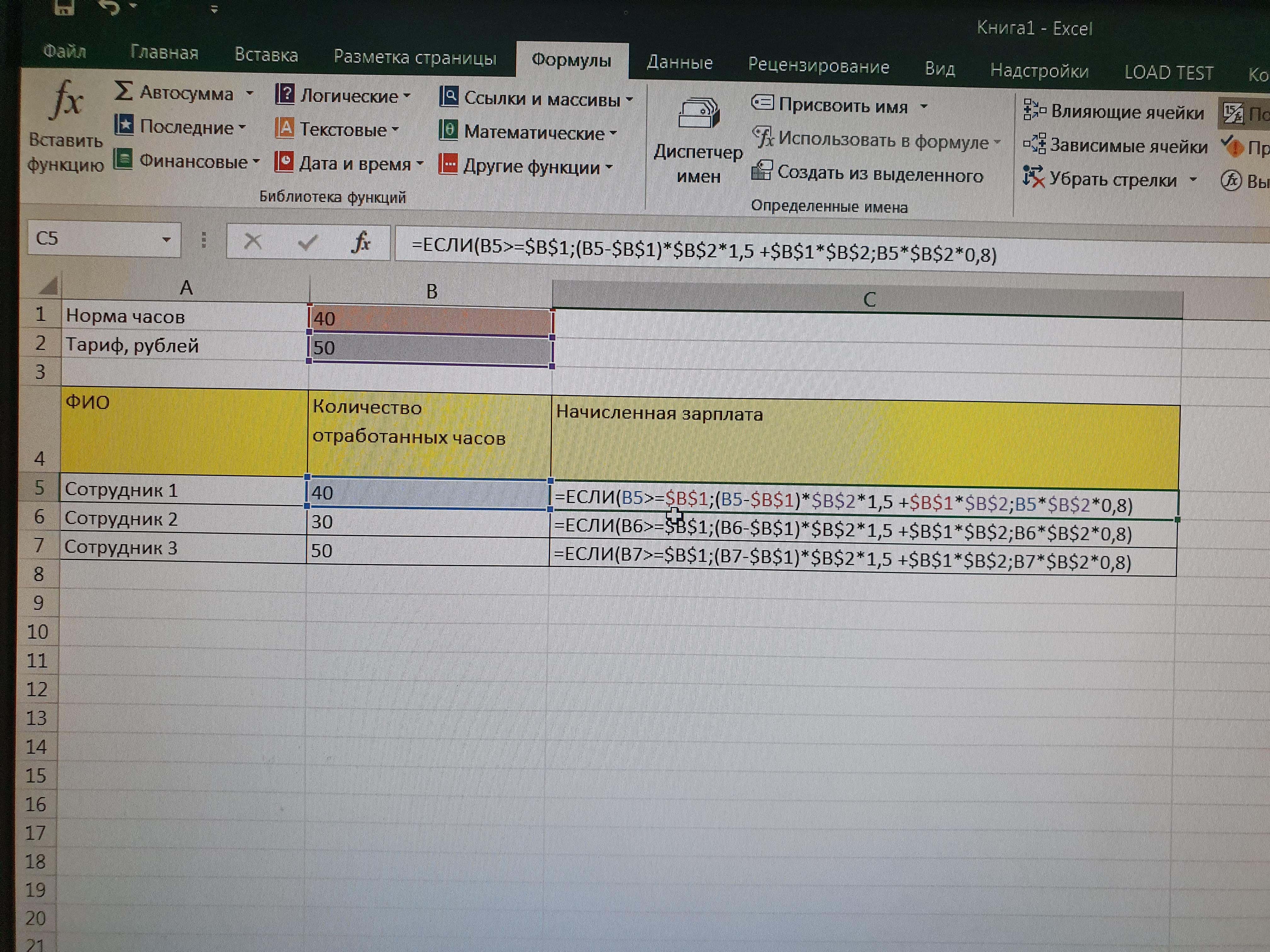Click the Trace Dependents (Зависимые ячейки) icon

[x=1034, y=144]
